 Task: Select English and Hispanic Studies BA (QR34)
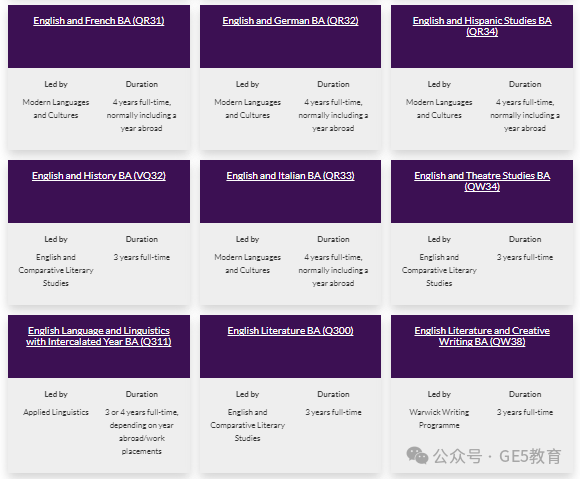click(x=482, y=26)
